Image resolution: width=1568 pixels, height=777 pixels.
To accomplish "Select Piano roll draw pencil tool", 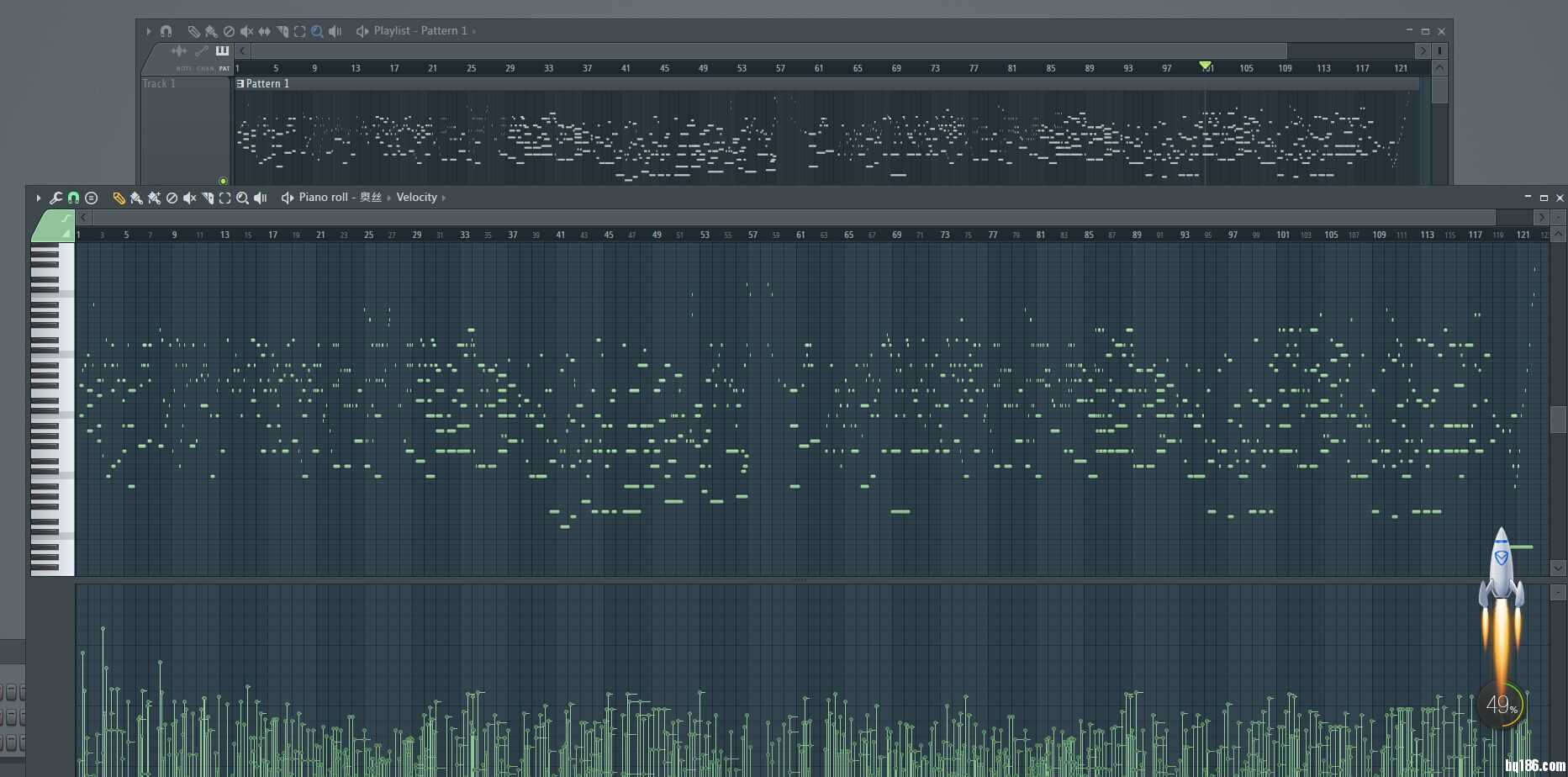I will 119,198.
